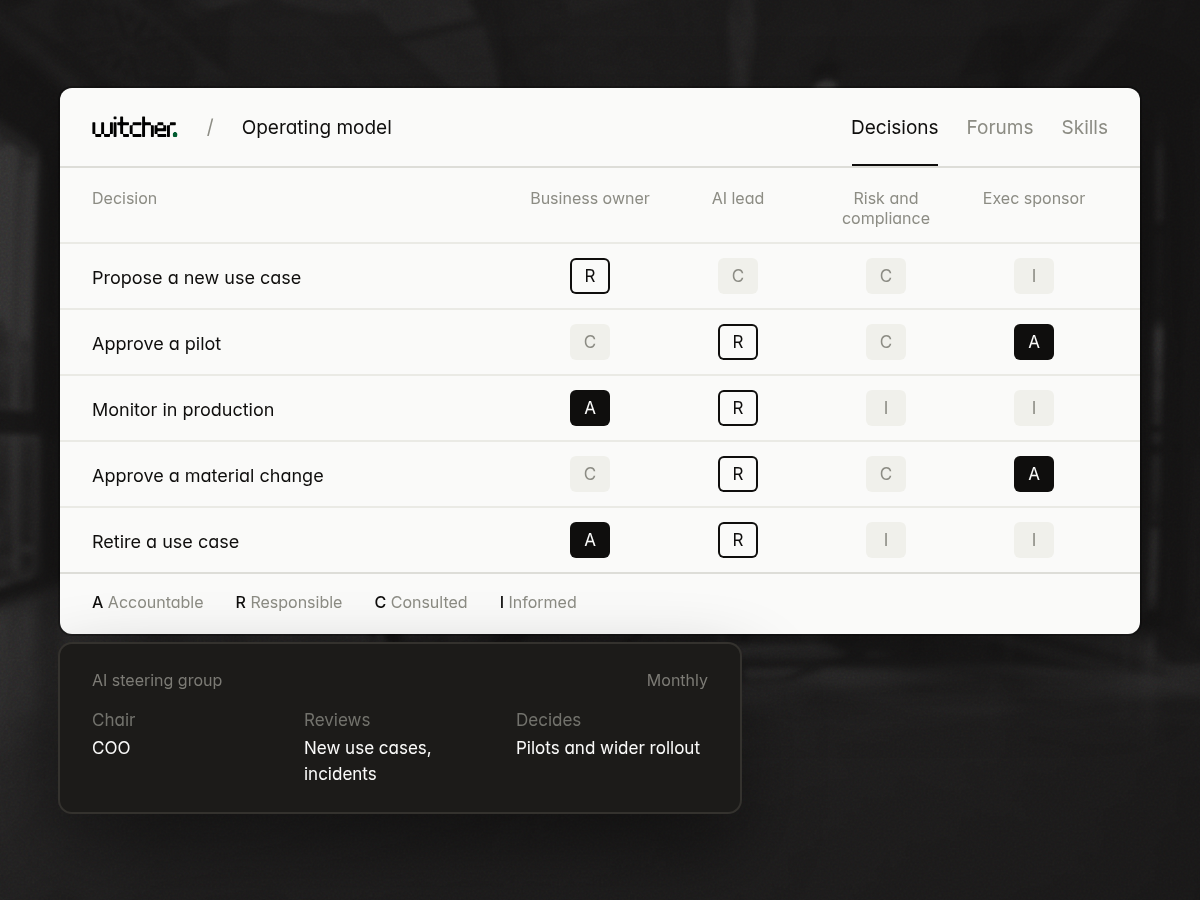Select the COO chair value
The width and height of the screenshot is (1200, 900).
pyautogui.click(x=111, y=748)
